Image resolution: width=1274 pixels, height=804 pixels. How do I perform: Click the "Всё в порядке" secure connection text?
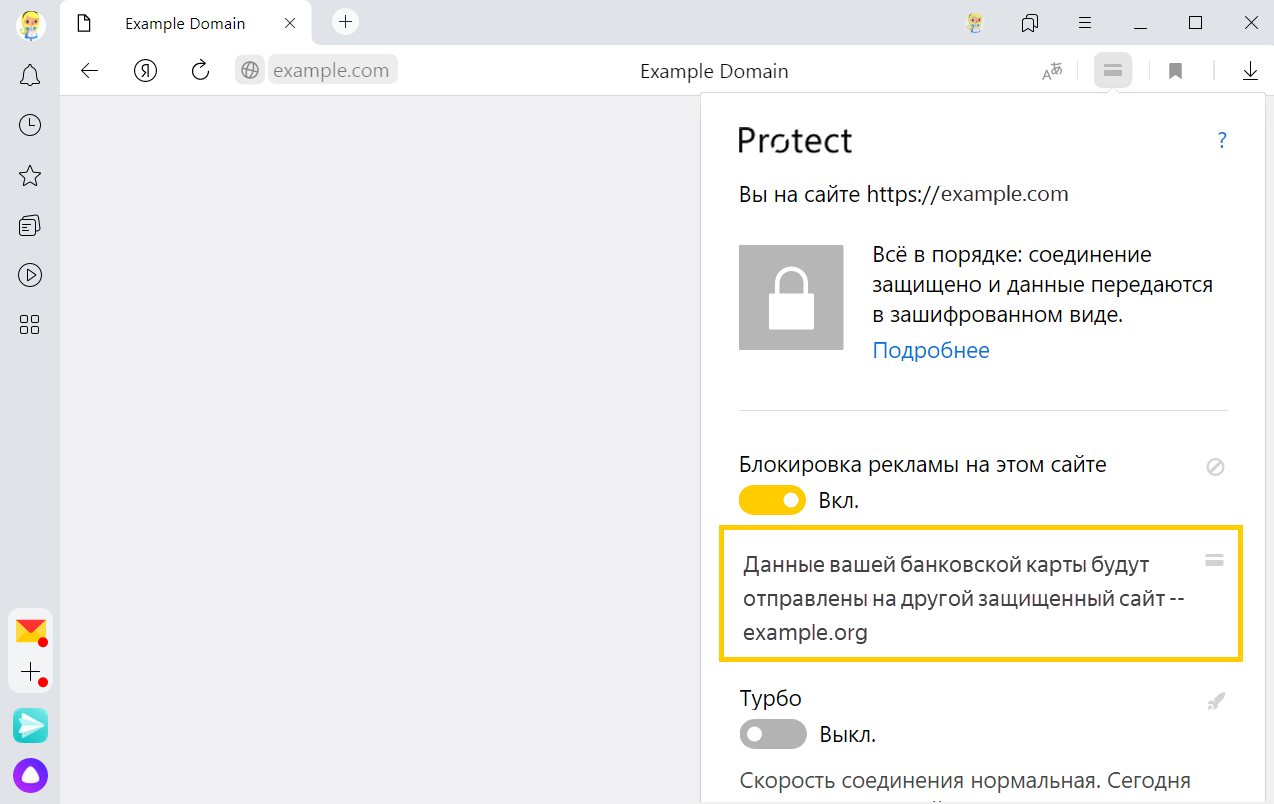click(x=1042, y=285)
